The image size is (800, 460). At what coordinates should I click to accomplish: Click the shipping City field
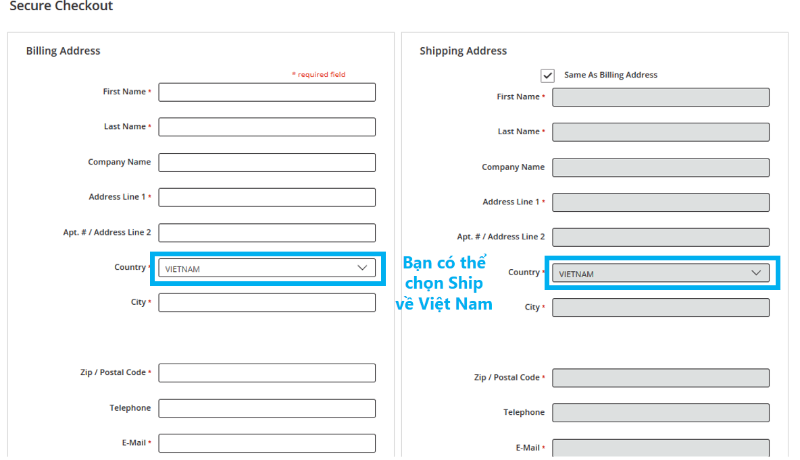click(660, 307)
